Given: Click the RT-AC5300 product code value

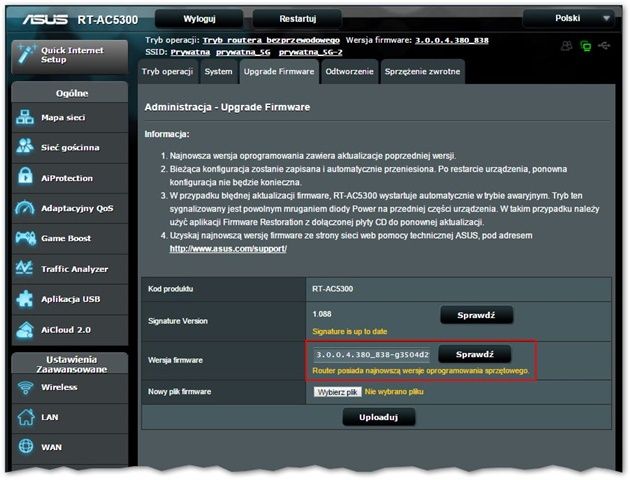Looking at the screenshot, I should [333, 289].
